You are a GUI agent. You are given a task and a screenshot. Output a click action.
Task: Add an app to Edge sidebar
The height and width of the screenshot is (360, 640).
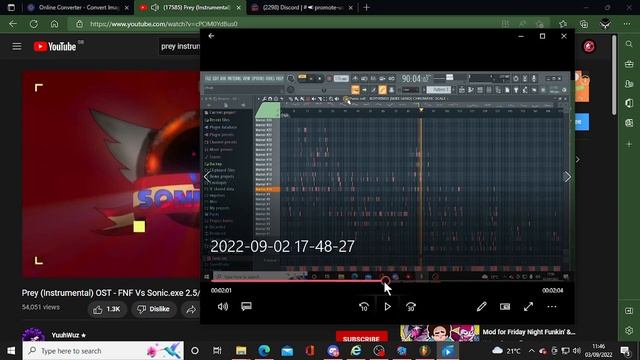(629, 144)
